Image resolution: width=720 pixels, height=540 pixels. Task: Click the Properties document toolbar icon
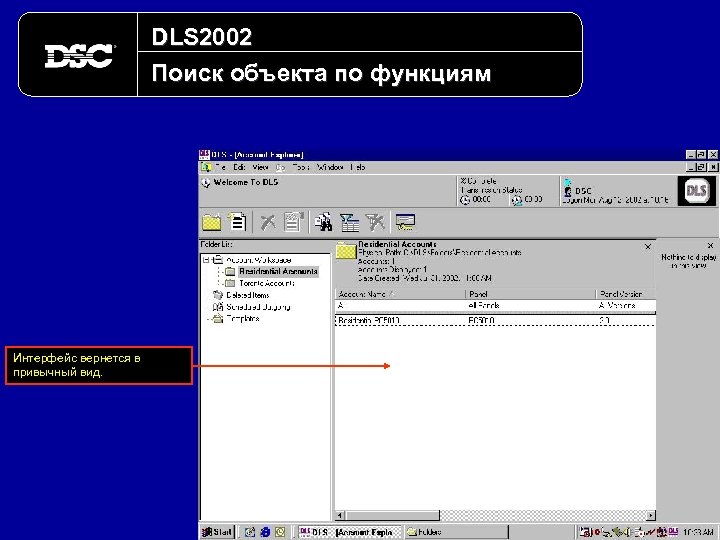coord(294,222)
